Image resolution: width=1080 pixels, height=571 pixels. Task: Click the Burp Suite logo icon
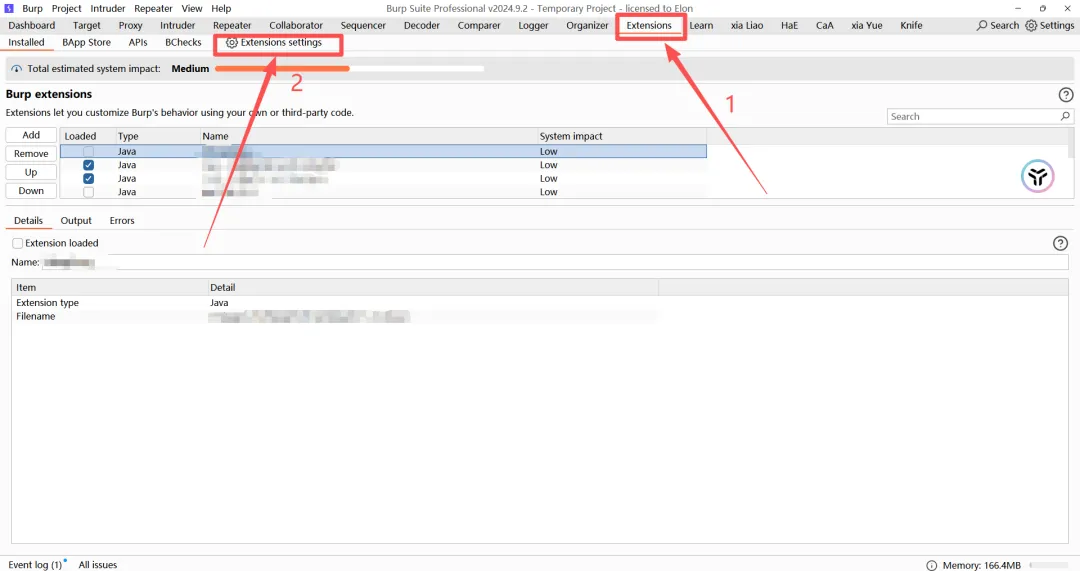9,8
